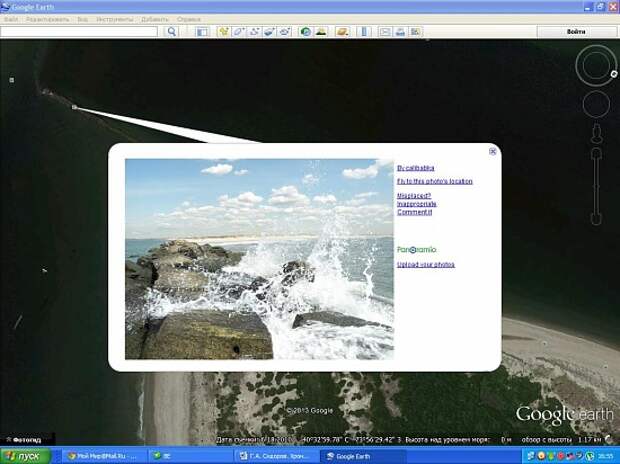Click the wave splash photo thumbnail
This screenshot has height=464, width=620.
click(259, 259)
